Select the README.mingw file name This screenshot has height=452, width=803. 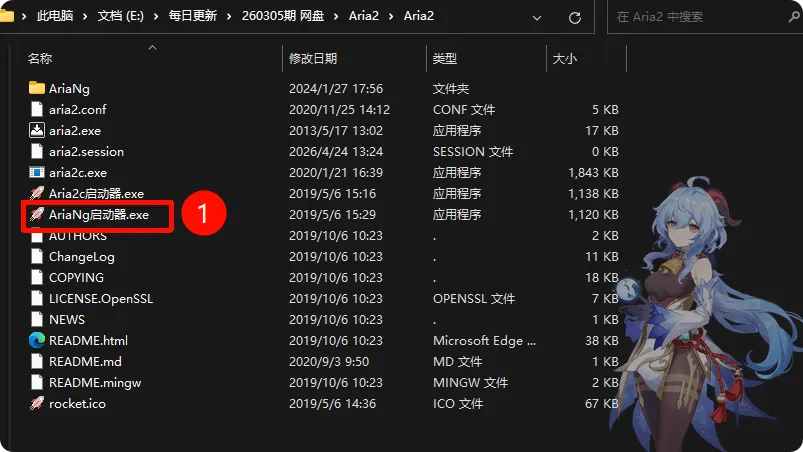tap(95, 382)
